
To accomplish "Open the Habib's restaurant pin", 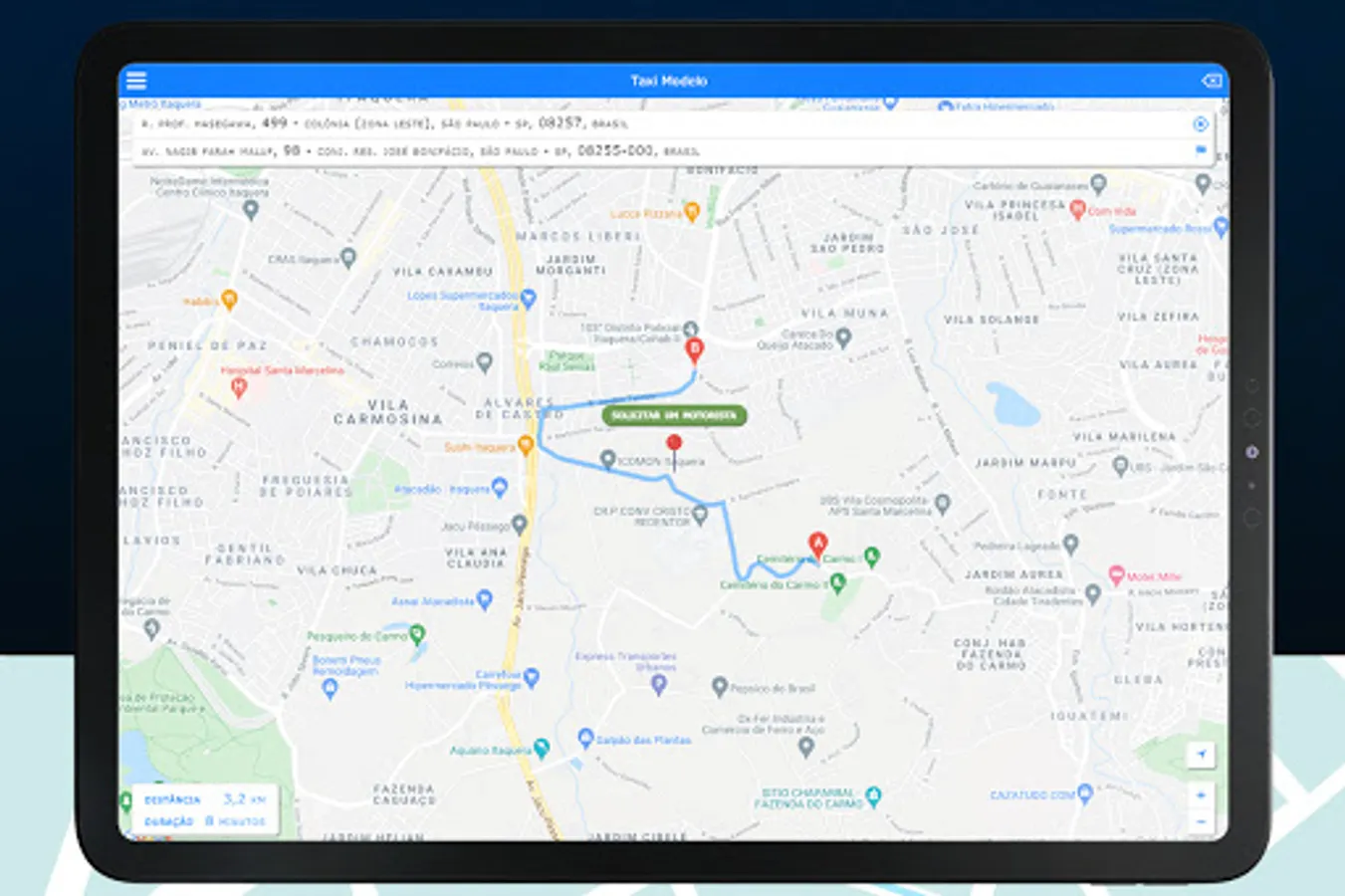I will coord(229,299).
